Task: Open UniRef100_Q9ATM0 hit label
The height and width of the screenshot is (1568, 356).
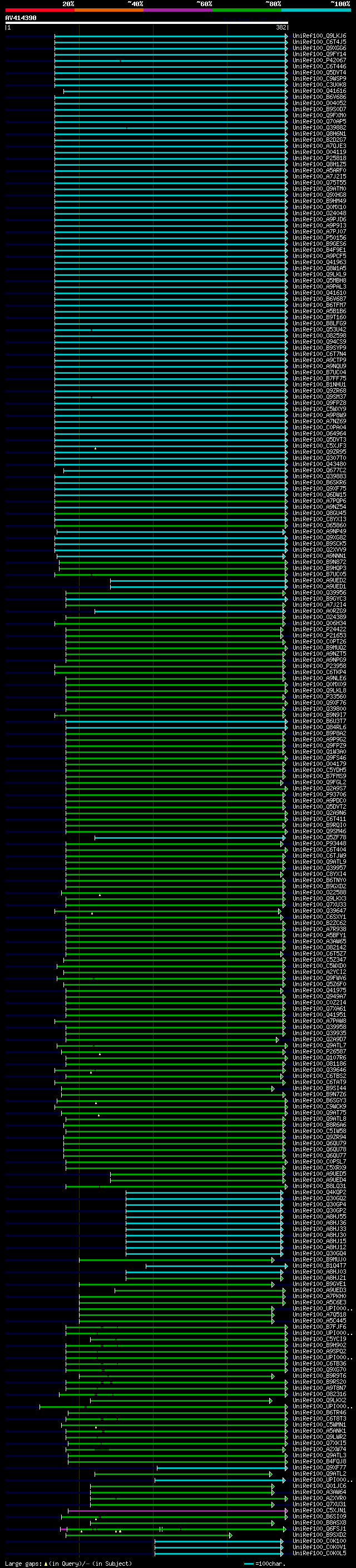Action: 319,189
